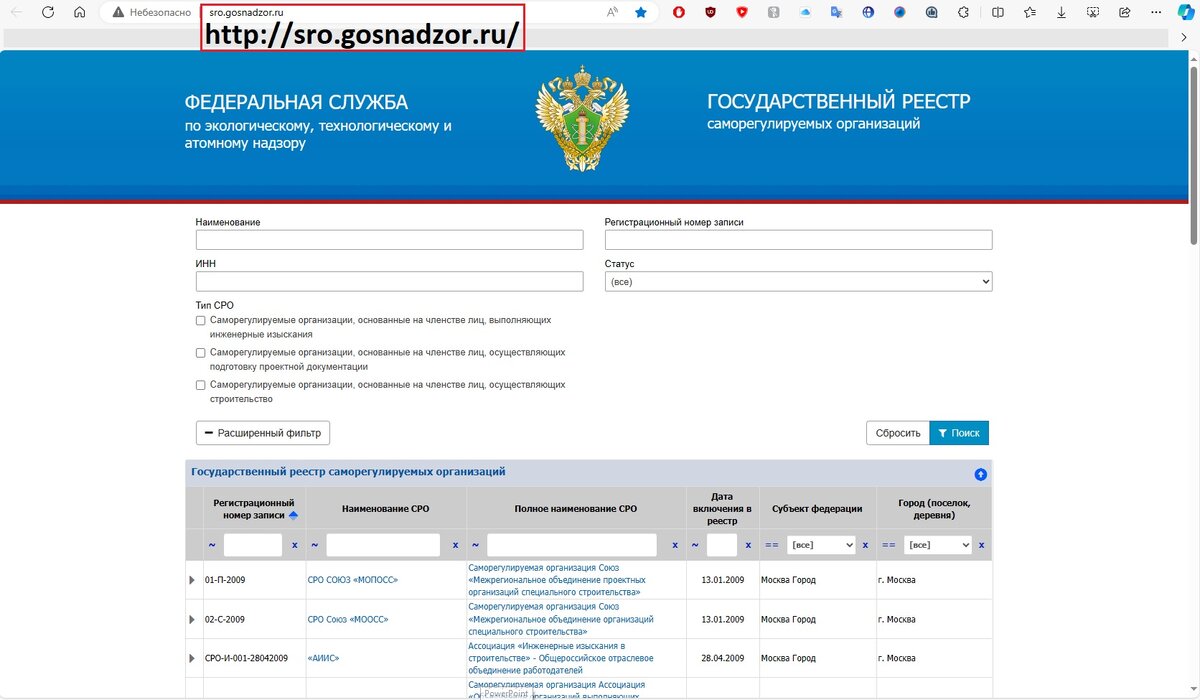Select the date cell 28.04.2009
Image resolution: width=1200 pixels, height=700 pixels.
pyautogui.click(x=722, y=658)
